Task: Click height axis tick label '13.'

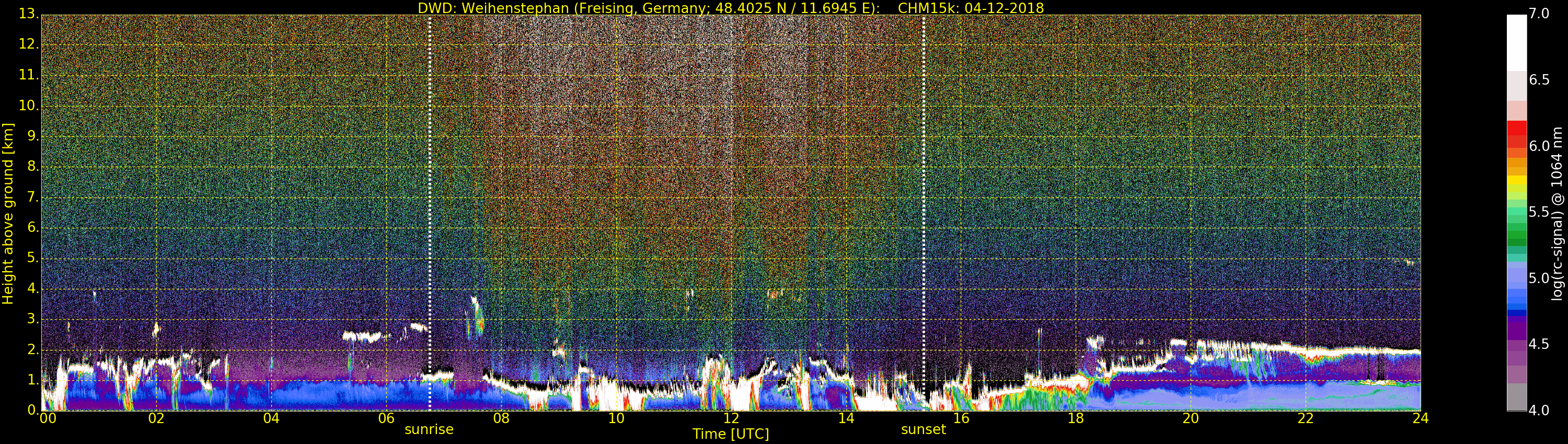Action: (x=29, y=14)
